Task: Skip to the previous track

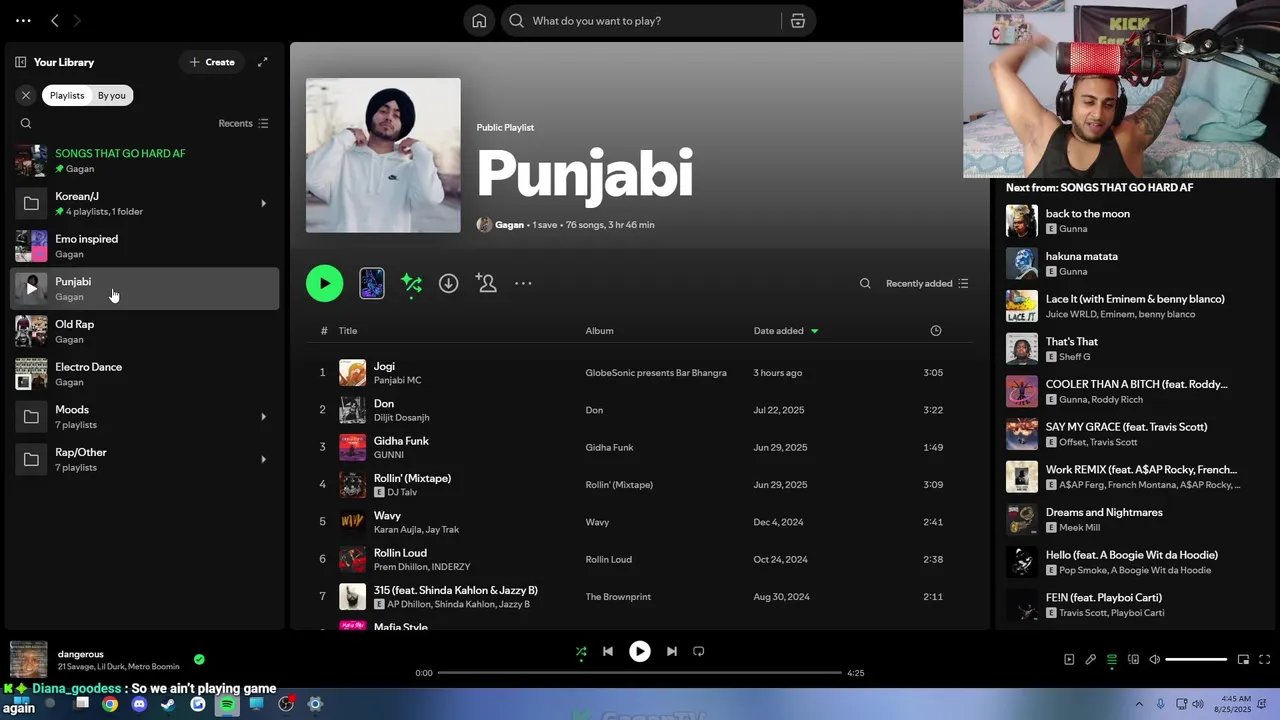Action: tap(608, 652)
